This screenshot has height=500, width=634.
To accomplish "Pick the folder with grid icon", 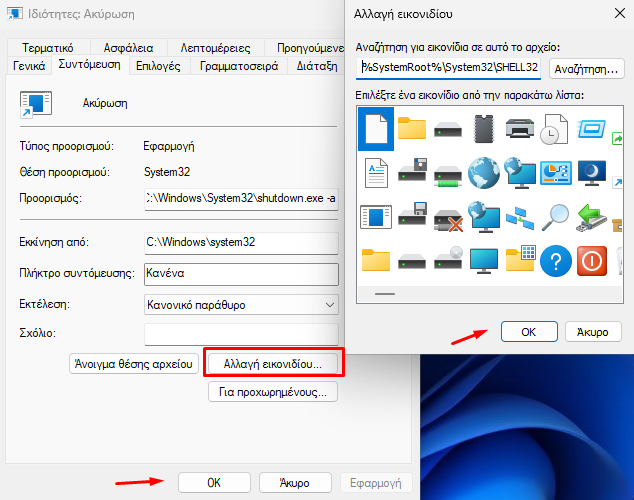I will point(520,258).
